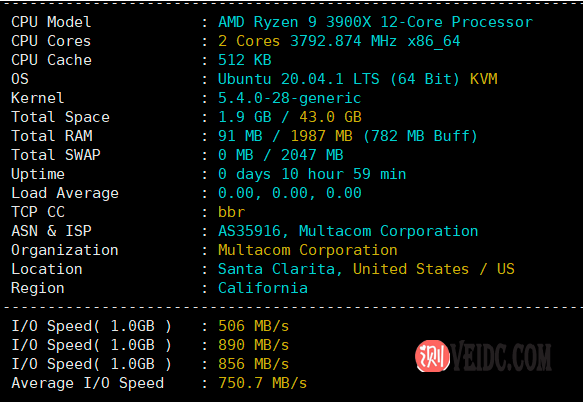Click 'I/O Speed( 1.0GB )' label beside 856 MB/s
The width and height of the screenshot is (583, 402).
click(91, 364)
